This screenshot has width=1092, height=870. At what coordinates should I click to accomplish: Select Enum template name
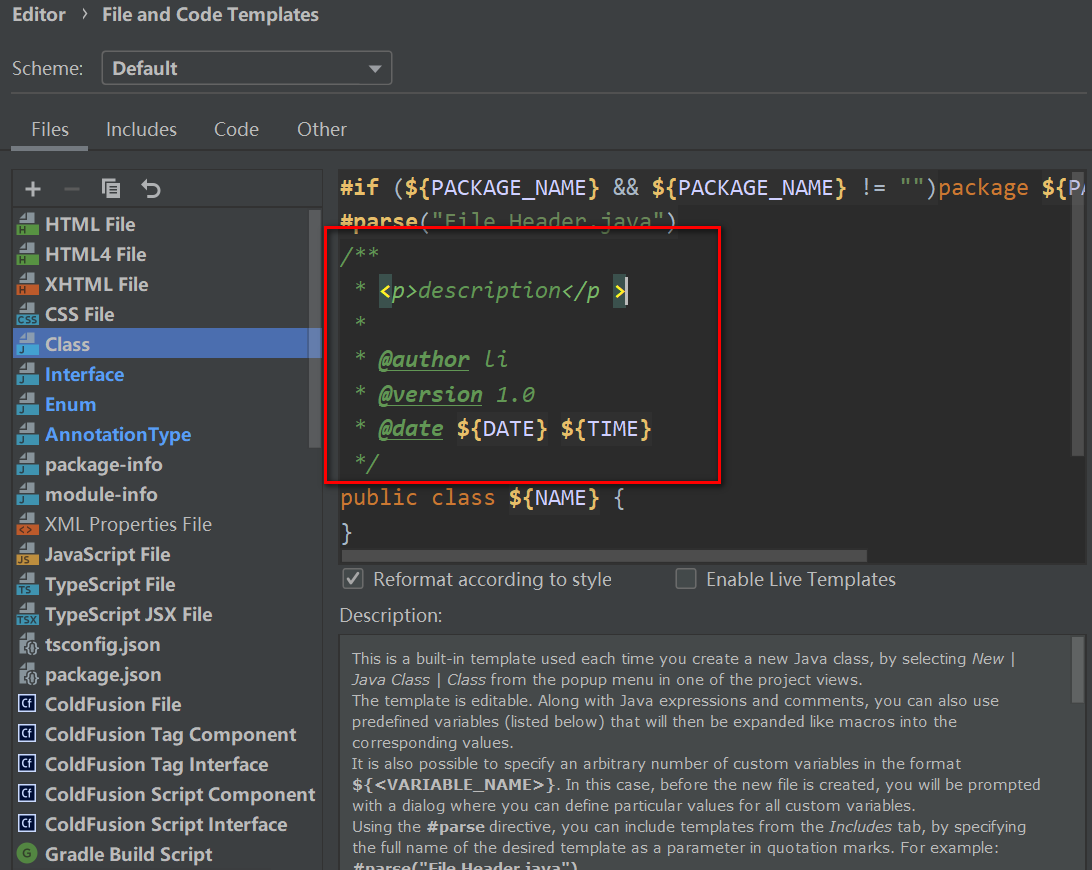pyautogui.click(x=70, y=404)
